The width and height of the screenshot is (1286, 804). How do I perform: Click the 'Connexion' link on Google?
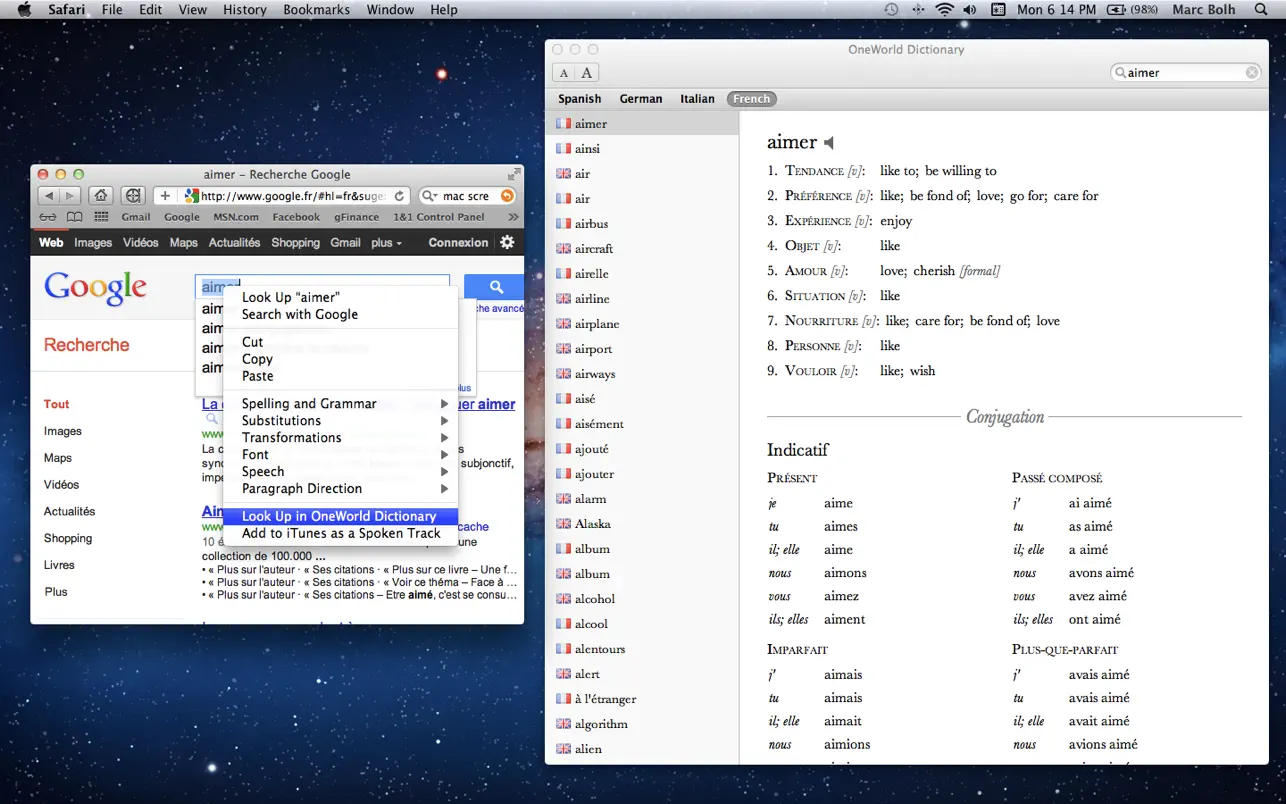[457, 242]
